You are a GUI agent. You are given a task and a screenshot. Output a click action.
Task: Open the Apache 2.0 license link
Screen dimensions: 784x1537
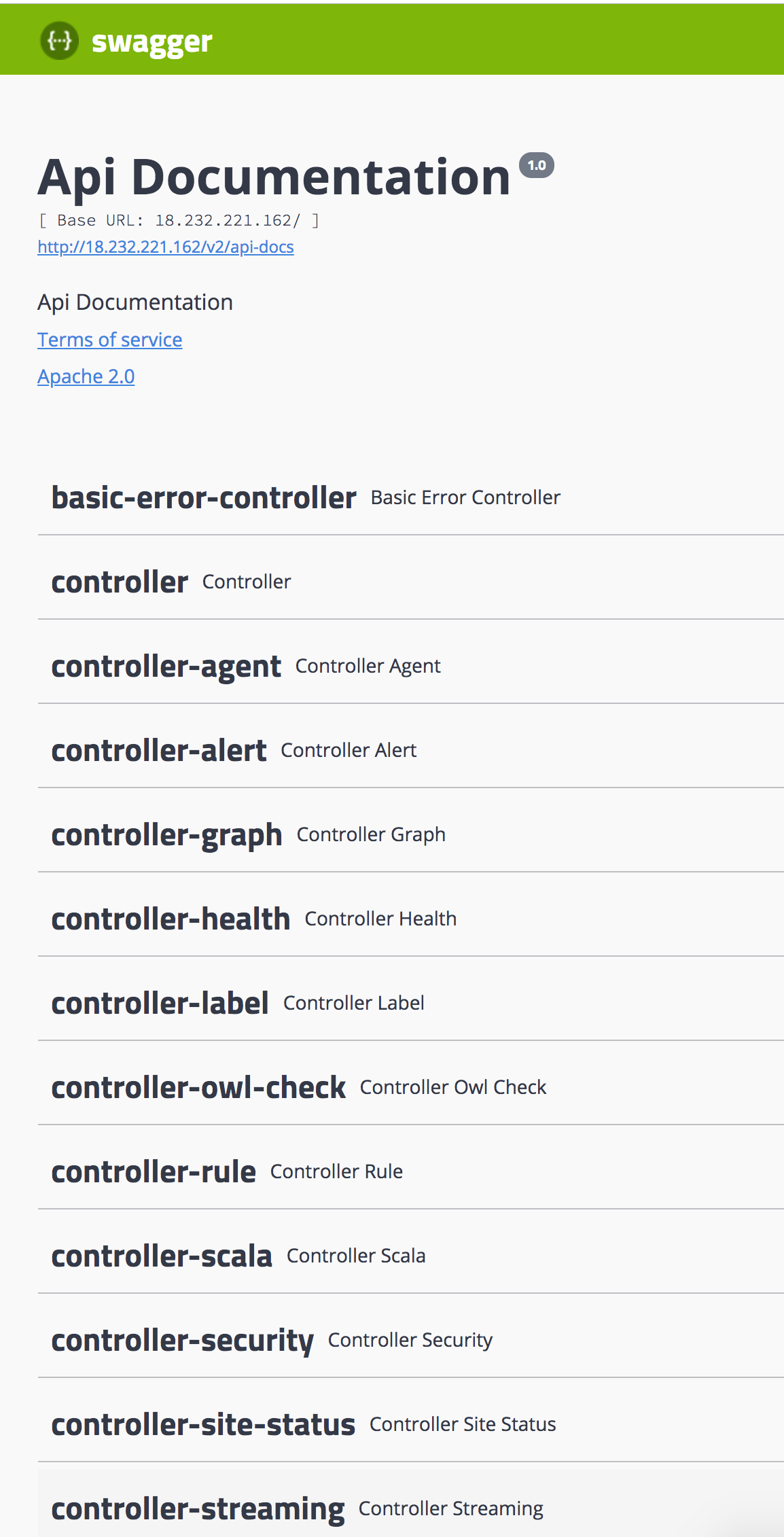coord(86,376)
